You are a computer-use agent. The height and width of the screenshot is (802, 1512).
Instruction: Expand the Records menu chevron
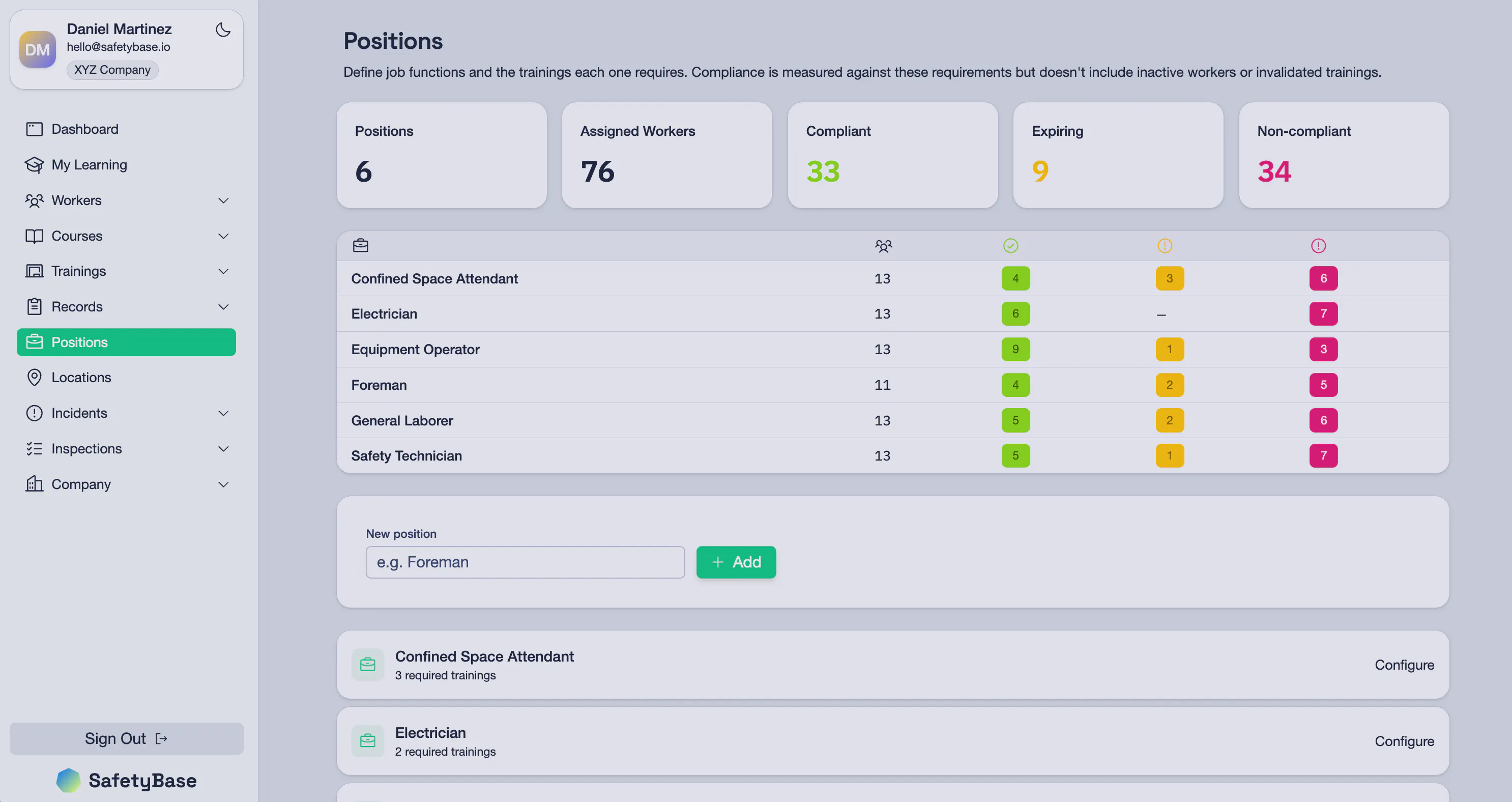pos(223,307)
